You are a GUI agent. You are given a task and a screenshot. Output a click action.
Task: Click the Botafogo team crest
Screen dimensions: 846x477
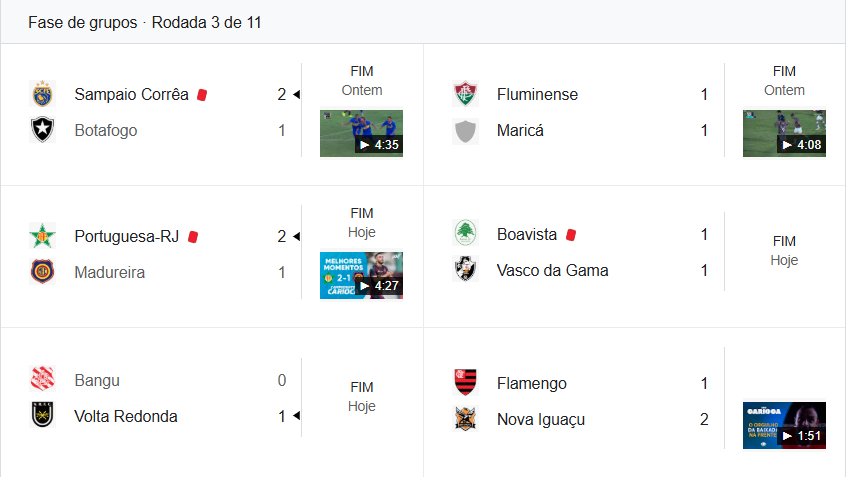pyautogui.click(x=42, y=130)
